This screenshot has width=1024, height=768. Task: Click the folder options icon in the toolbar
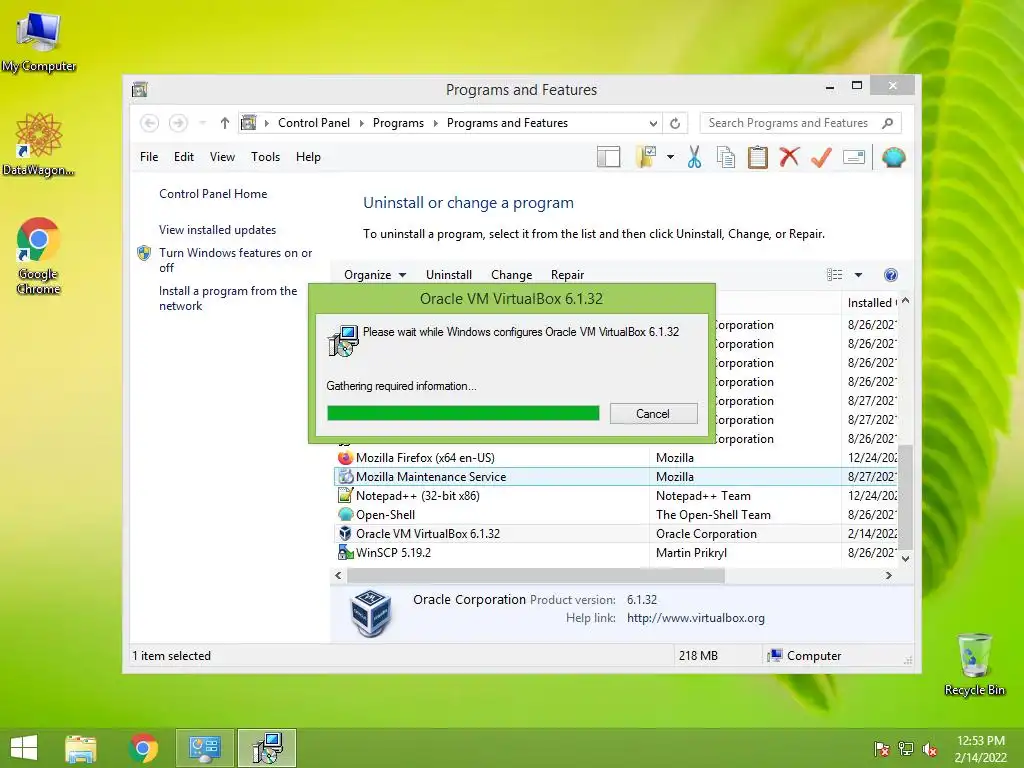pyautogui.click(x=645, y=157)
